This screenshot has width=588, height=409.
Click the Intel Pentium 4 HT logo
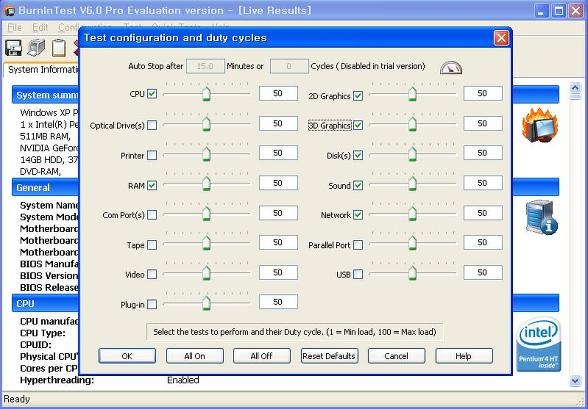[538, 344]
